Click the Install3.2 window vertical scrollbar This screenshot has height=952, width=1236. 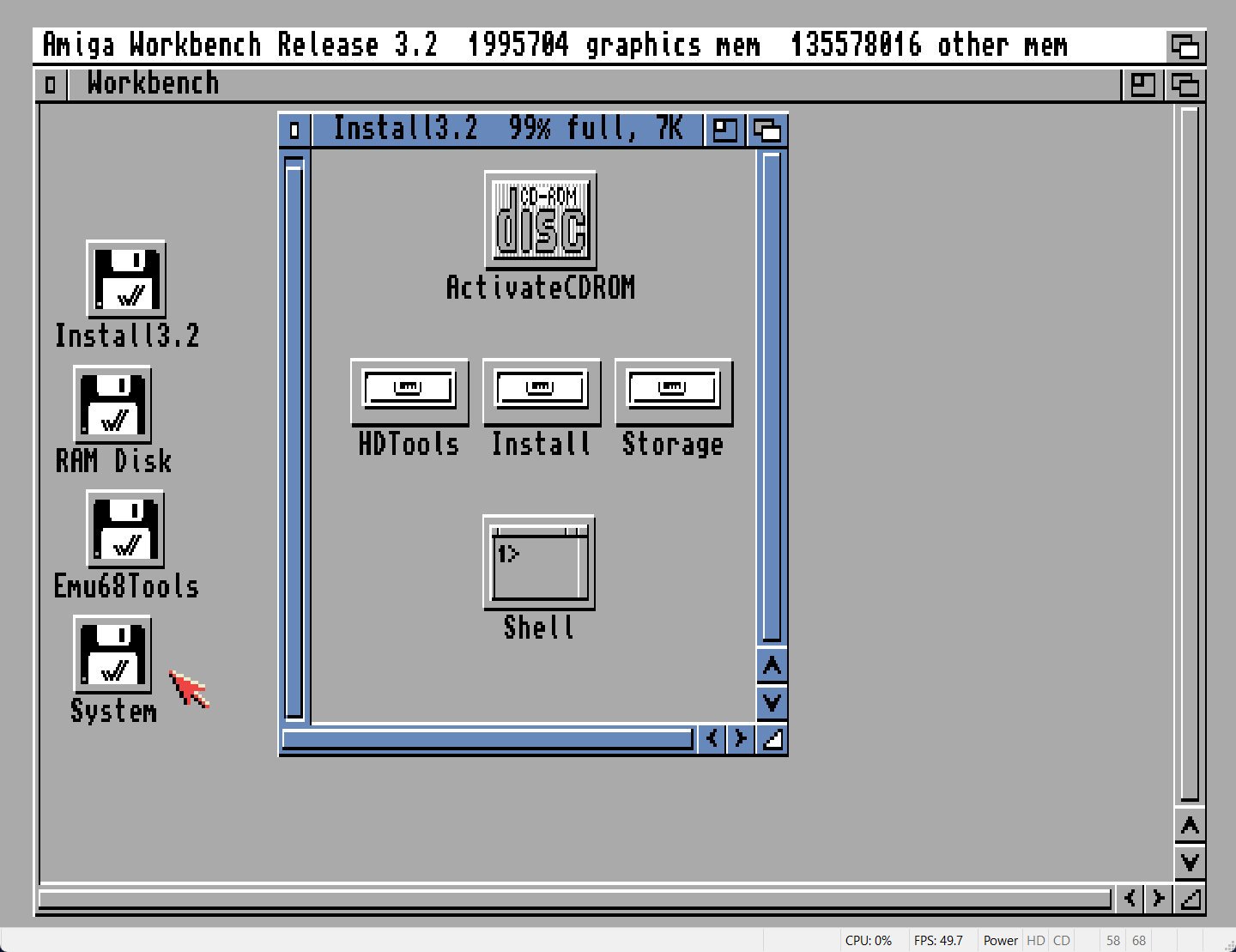(772, 398)
